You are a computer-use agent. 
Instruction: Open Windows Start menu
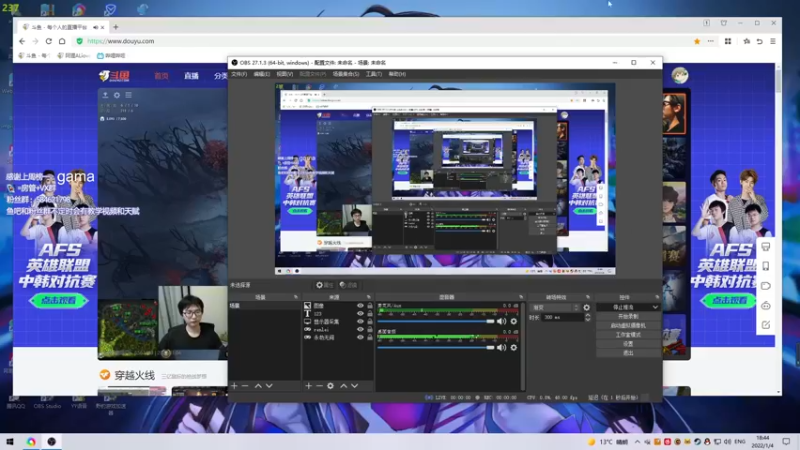pos(10,442)
